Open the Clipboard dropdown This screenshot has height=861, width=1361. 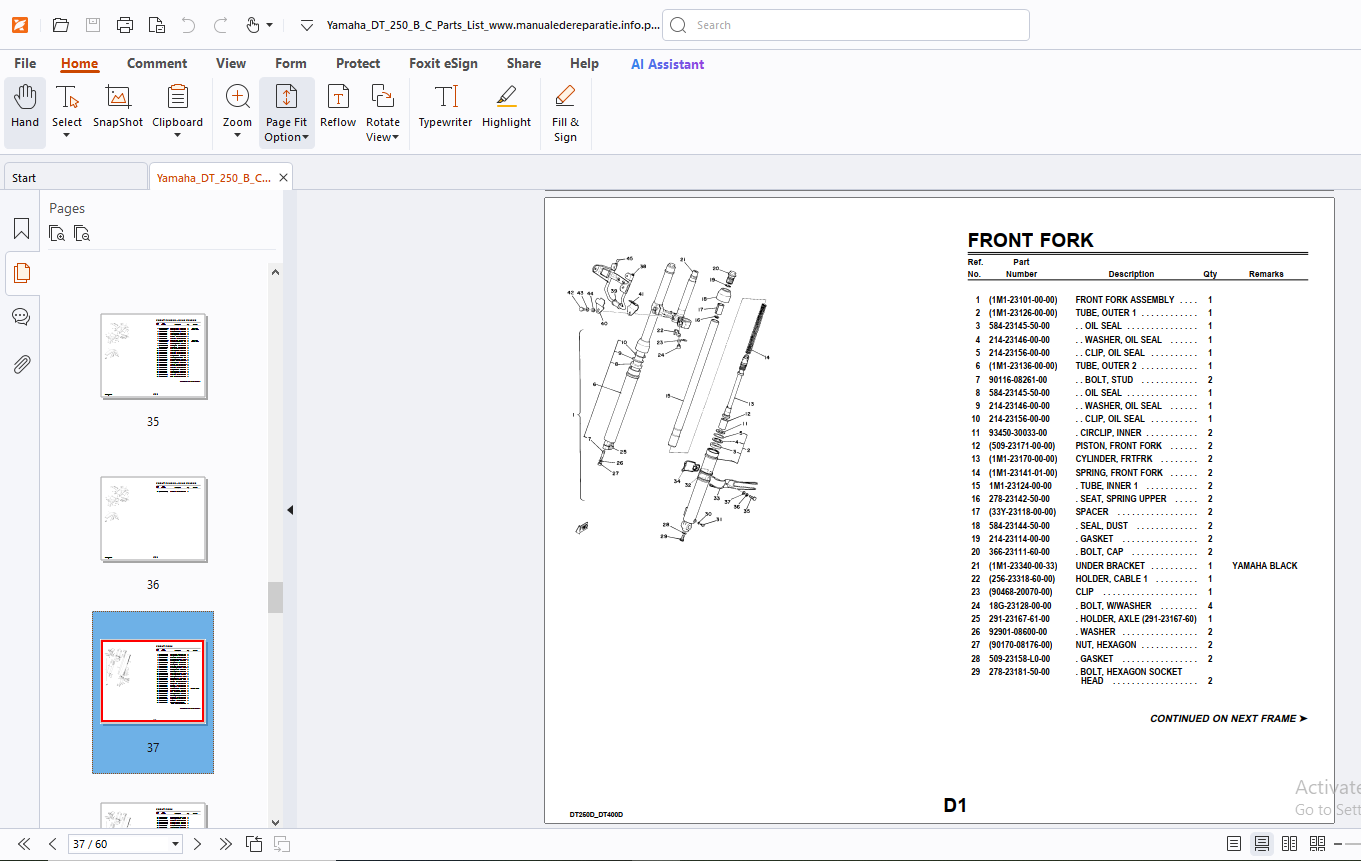click(x=177, y=135)
